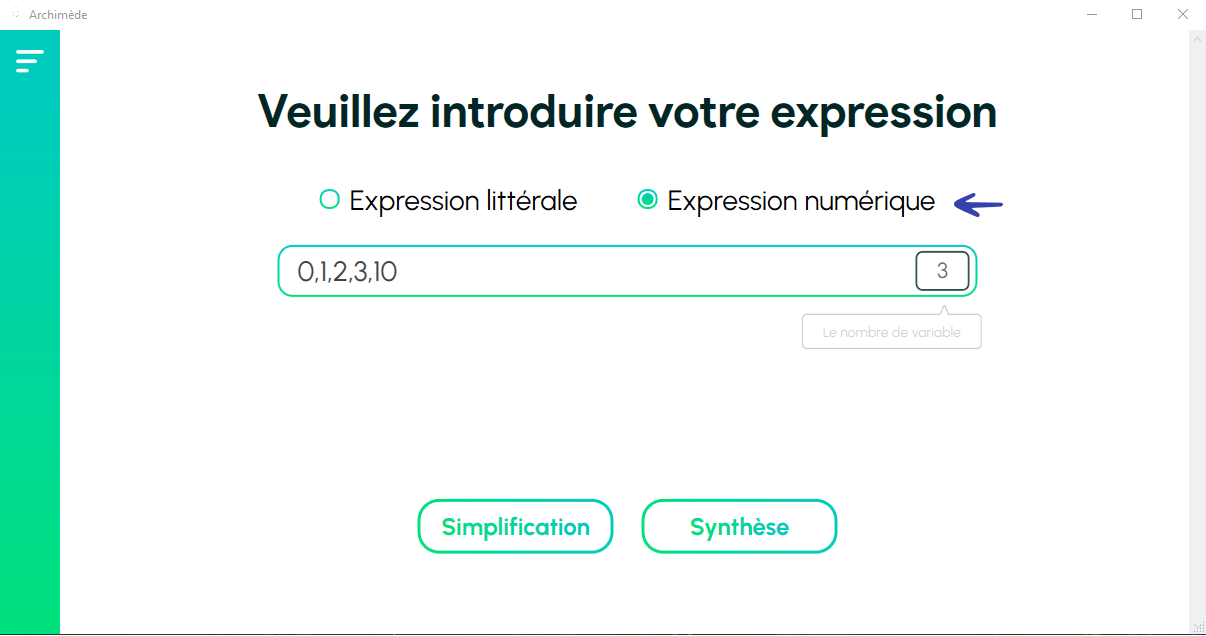
Task: Click the Archimède title bar text
Action: pyautogui.click(x=58, y=15)
